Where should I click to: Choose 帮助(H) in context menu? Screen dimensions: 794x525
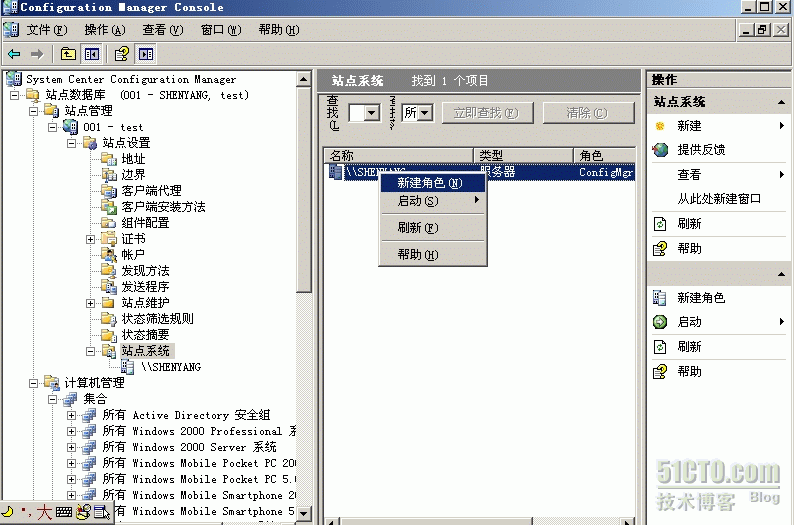[433, 255]
